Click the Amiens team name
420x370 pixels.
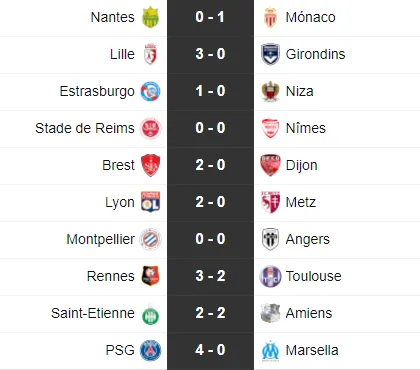coord(309,313)
